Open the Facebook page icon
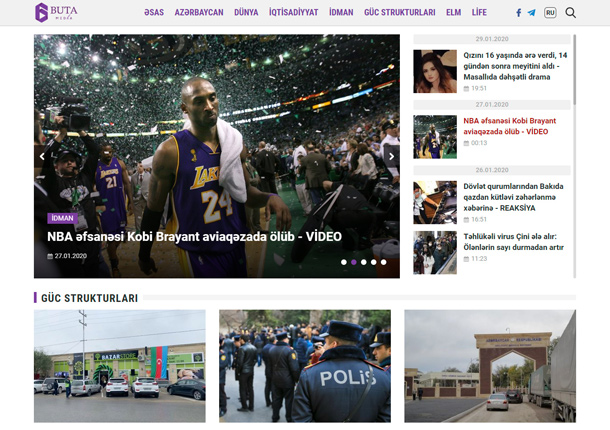Screen dimensions: 610x430 tap(518, 13)
